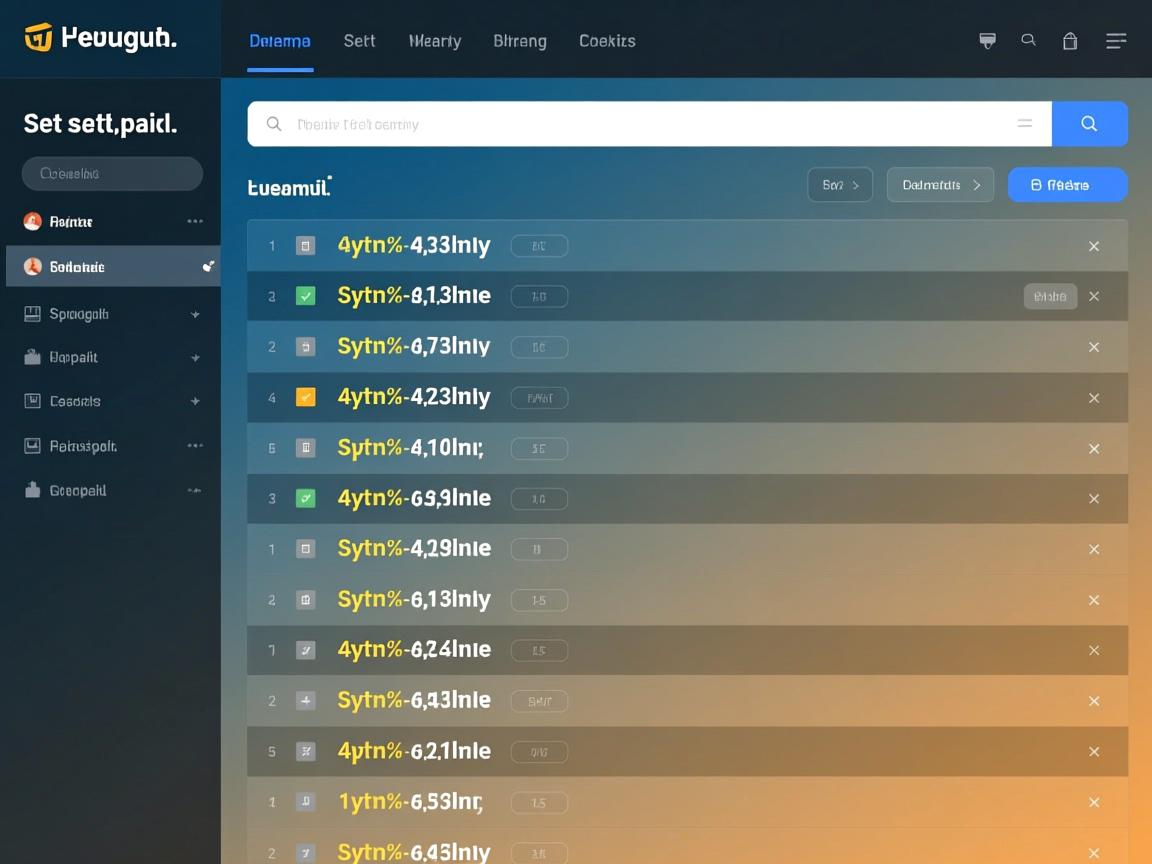Click the header magnifier search icon
The image size is (1152, 864).
pos(1028,40)
